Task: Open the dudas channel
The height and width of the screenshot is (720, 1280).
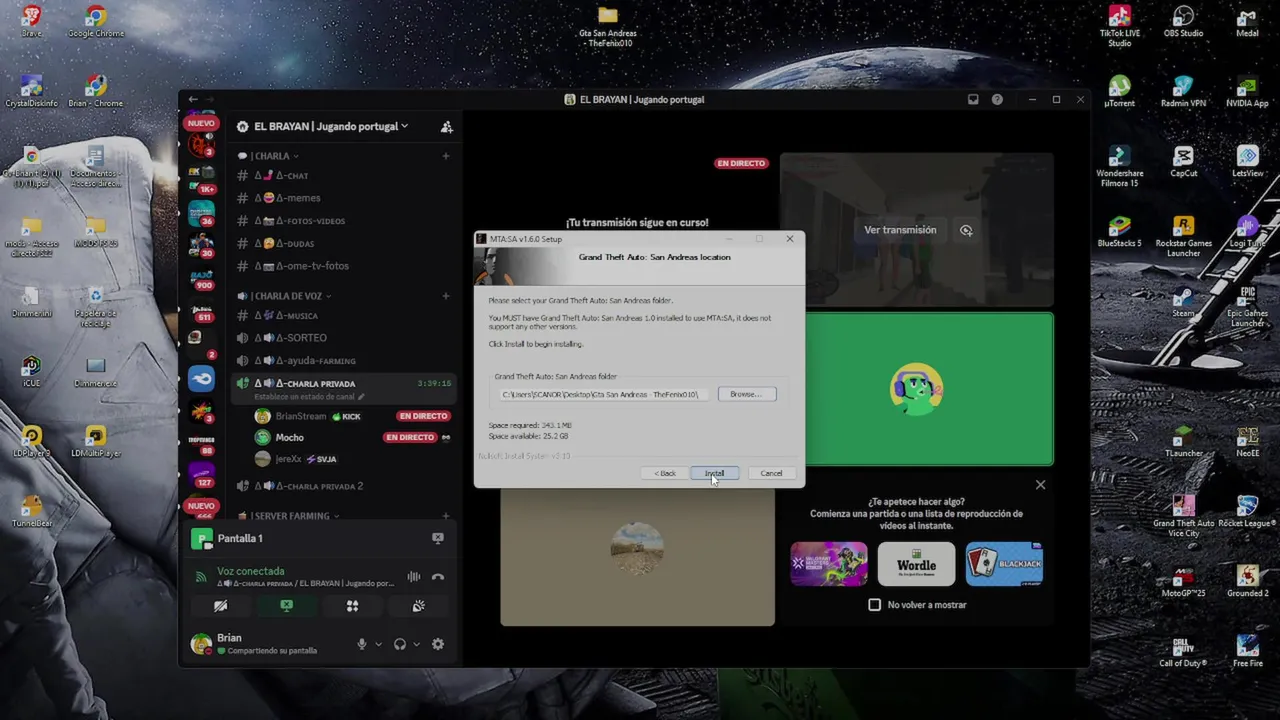Action: click(343, 243)
